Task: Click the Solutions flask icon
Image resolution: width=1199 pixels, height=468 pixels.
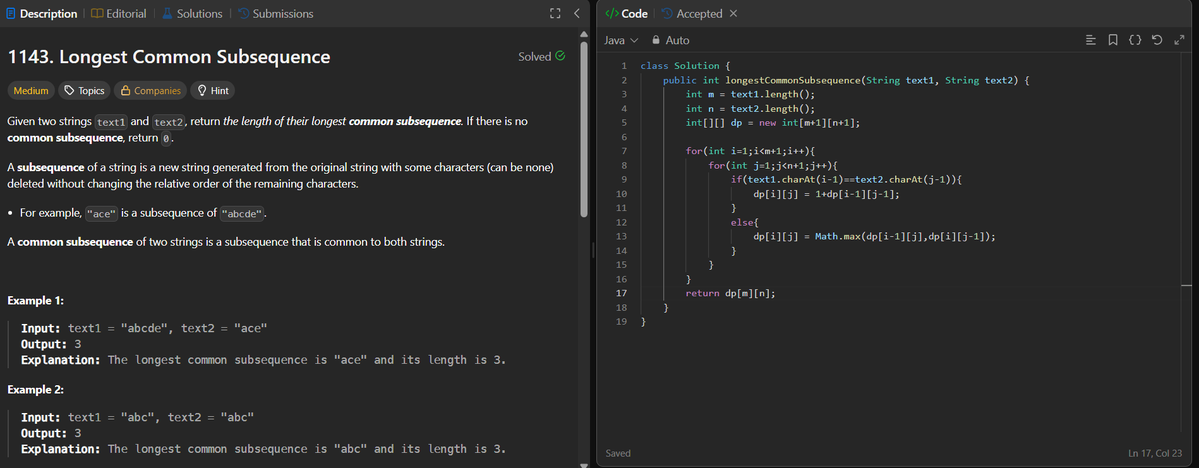Action: pos(167,14)
